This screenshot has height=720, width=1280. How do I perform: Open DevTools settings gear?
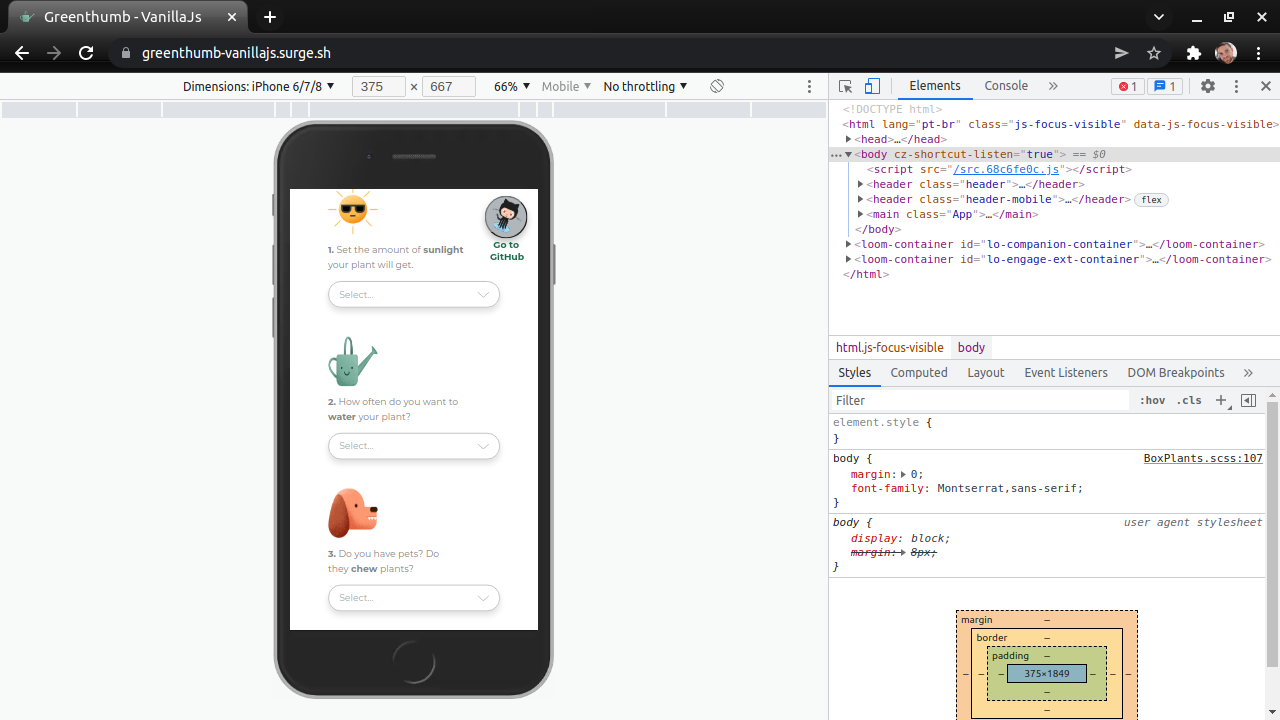coord(1208,86)
